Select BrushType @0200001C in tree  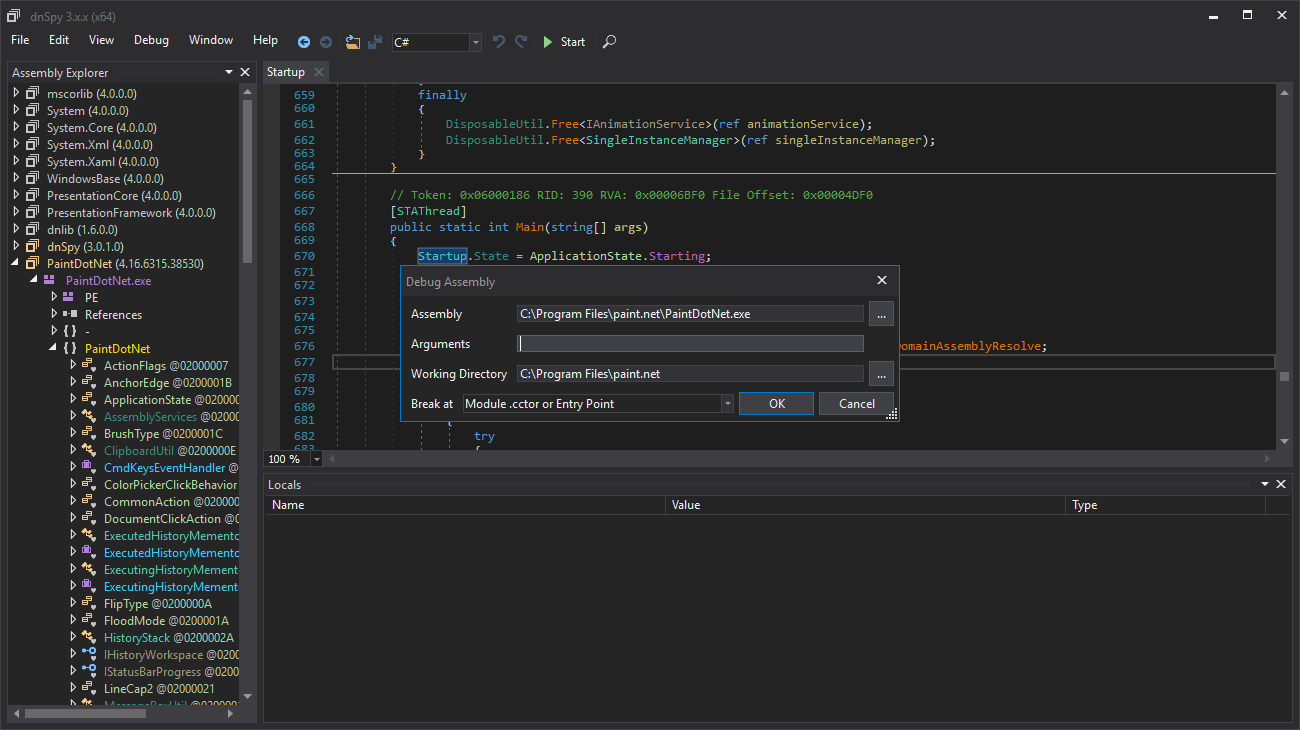163,434
